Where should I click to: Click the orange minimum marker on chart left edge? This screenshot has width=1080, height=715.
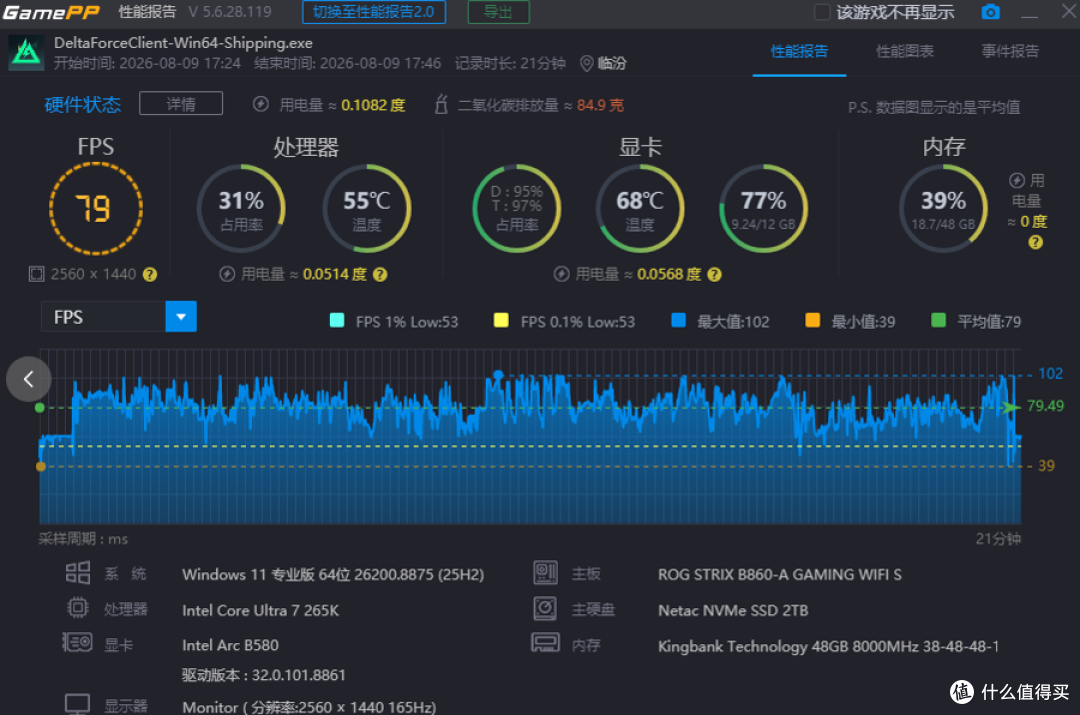coord(41,466)
